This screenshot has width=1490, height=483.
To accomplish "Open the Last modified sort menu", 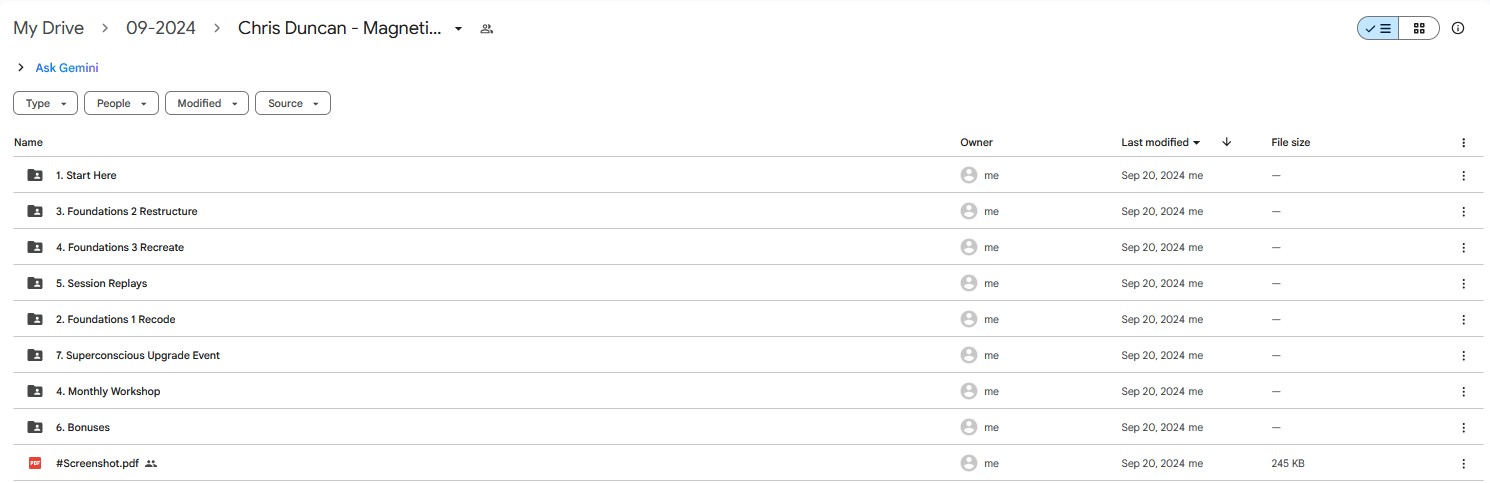I will pyautogui.click(x=1161, y=142).
